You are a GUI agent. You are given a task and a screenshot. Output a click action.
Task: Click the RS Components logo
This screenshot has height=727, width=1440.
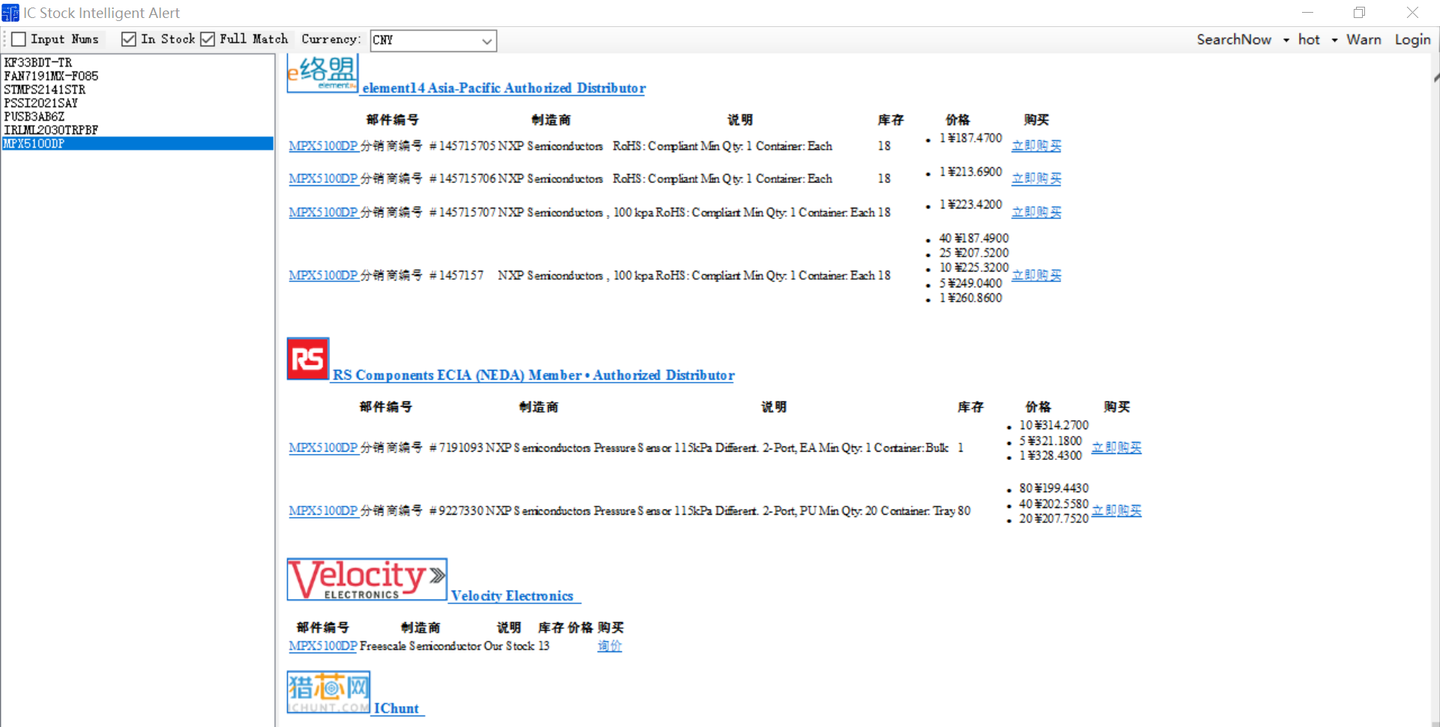[307, 358]
